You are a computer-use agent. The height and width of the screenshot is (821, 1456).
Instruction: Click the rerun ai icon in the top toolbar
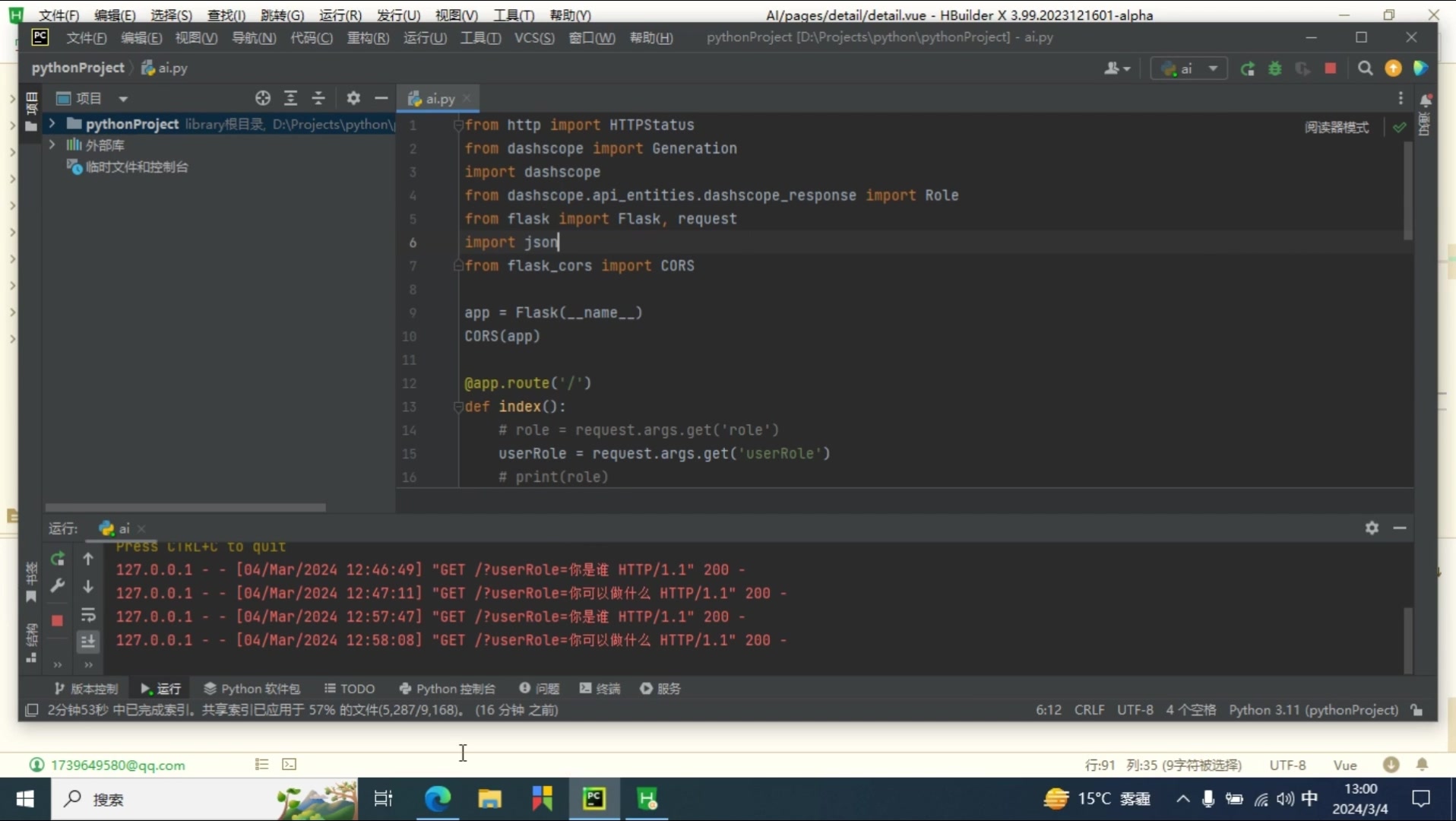(1247, 69)
